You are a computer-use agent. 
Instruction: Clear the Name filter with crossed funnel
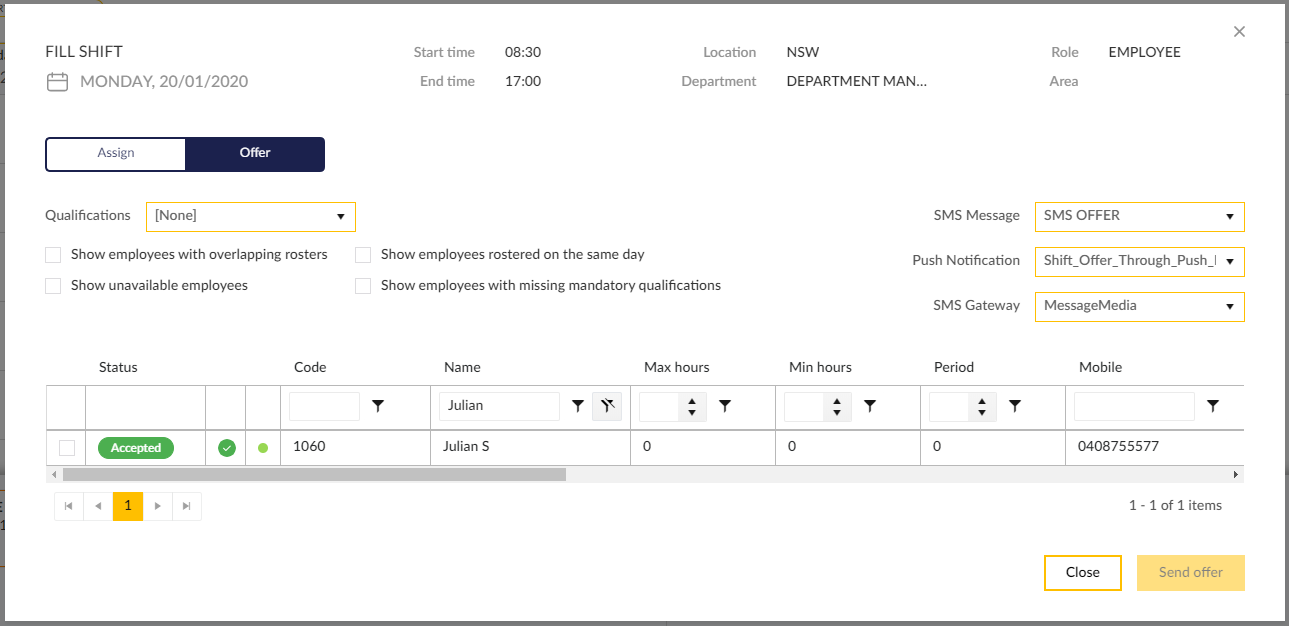click(x=607, y=406)
